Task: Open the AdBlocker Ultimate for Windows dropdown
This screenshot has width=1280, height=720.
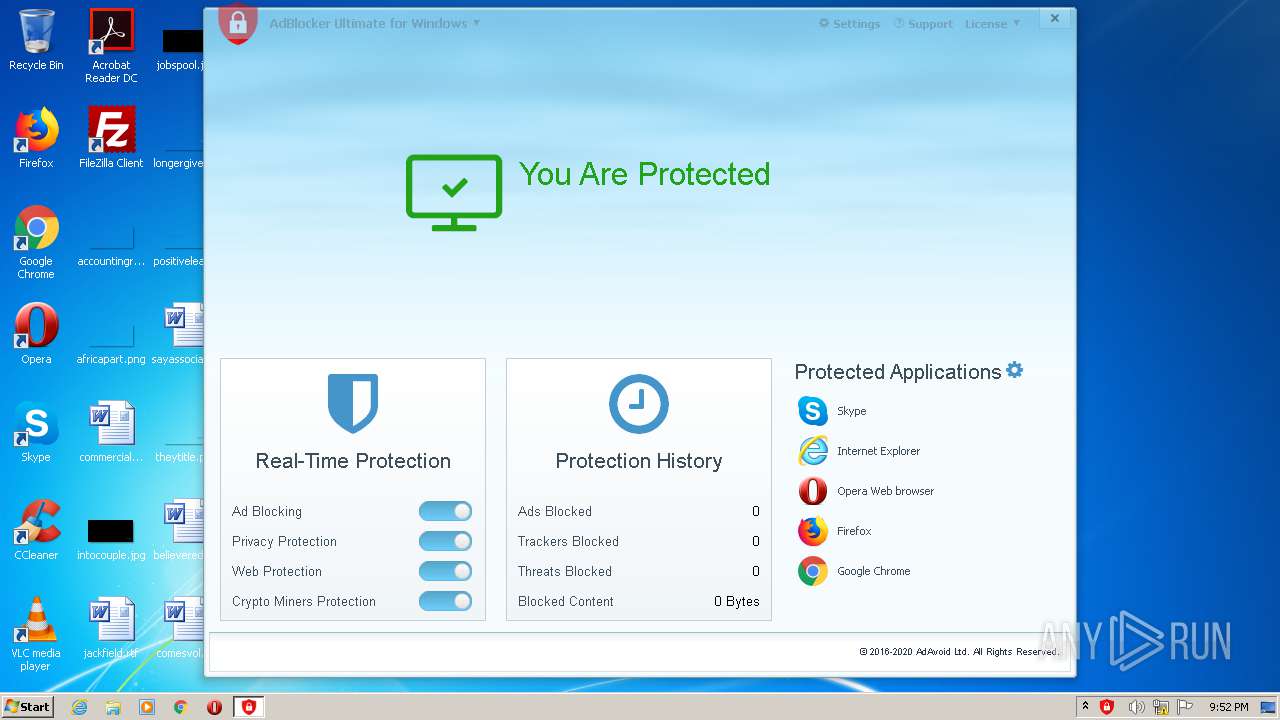Action: pyautogui.click(x=374, y=23)
